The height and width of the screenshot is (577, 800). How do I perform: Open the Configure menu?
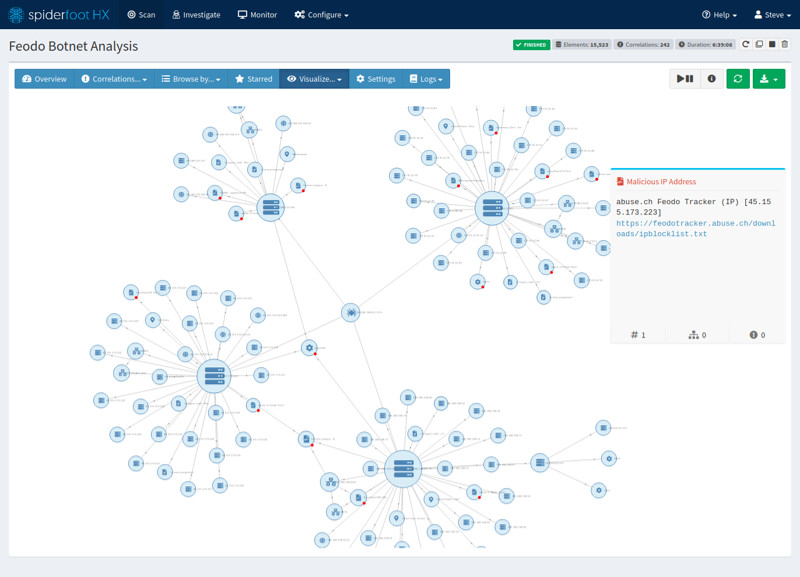pos(321,15)
